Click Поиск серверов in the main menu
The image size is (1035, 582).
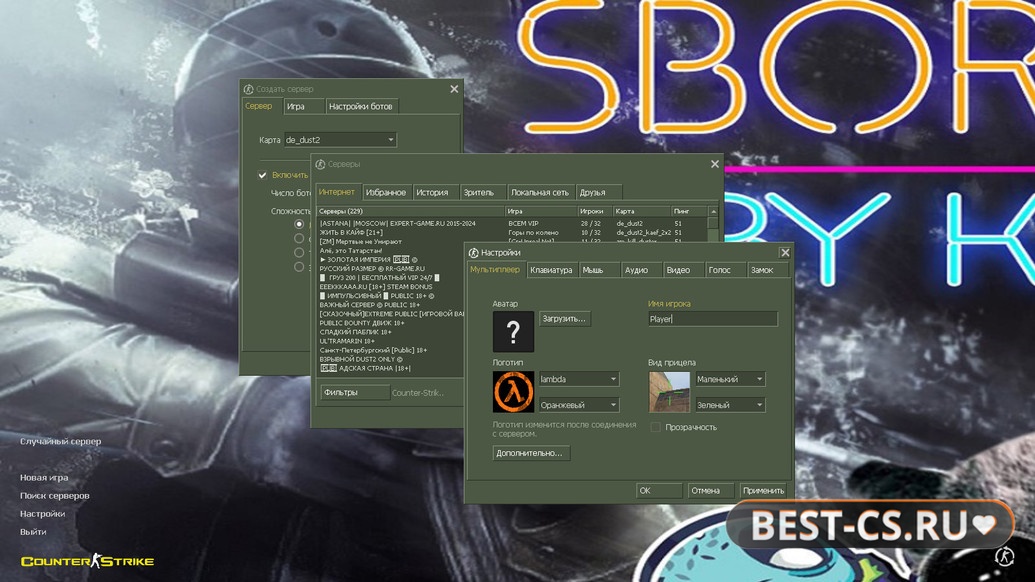(x=54, y=496)
